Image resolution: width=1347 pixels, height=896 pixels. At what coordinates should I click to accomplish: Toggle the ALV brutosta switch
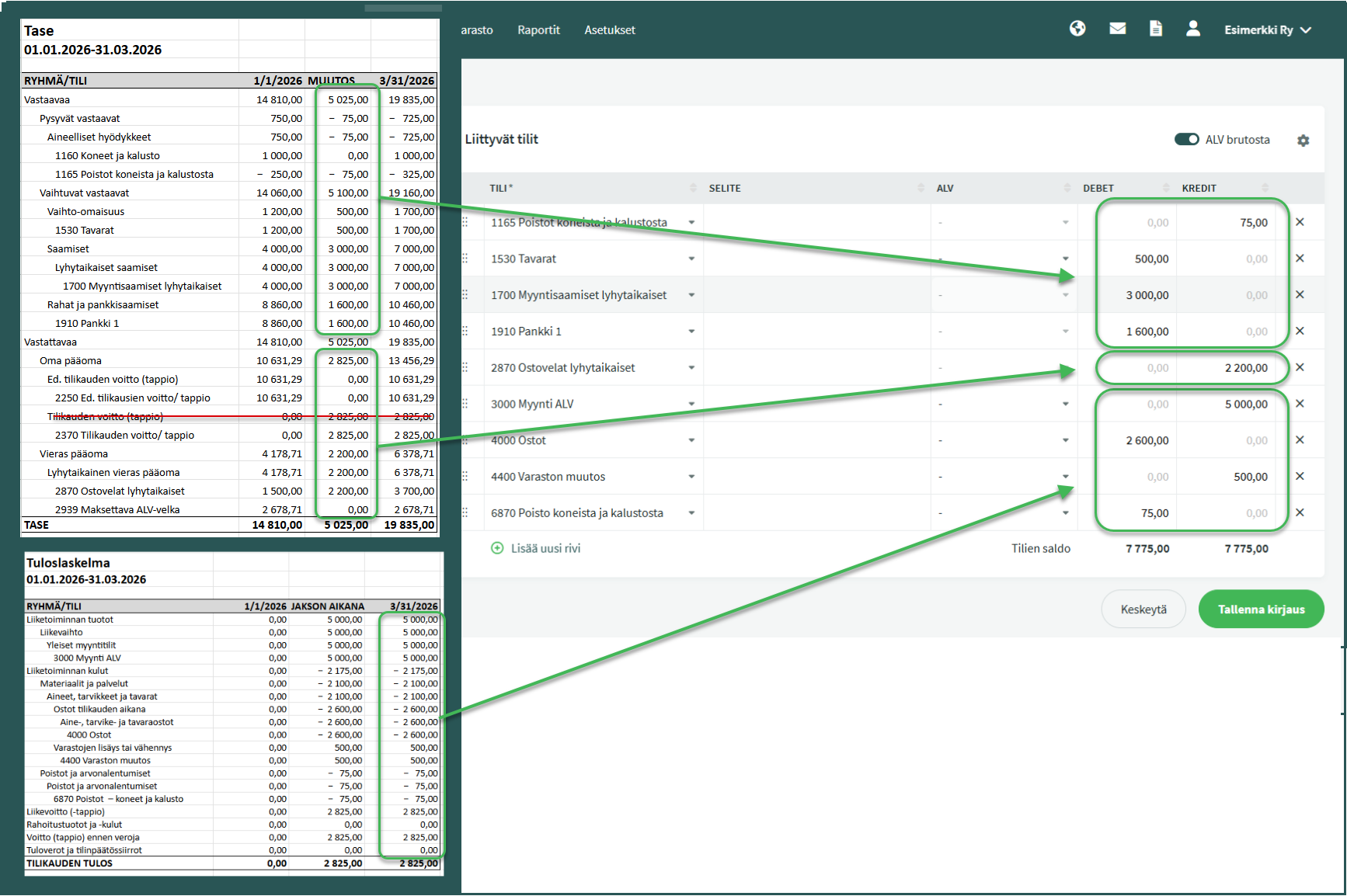point(1186,140)
